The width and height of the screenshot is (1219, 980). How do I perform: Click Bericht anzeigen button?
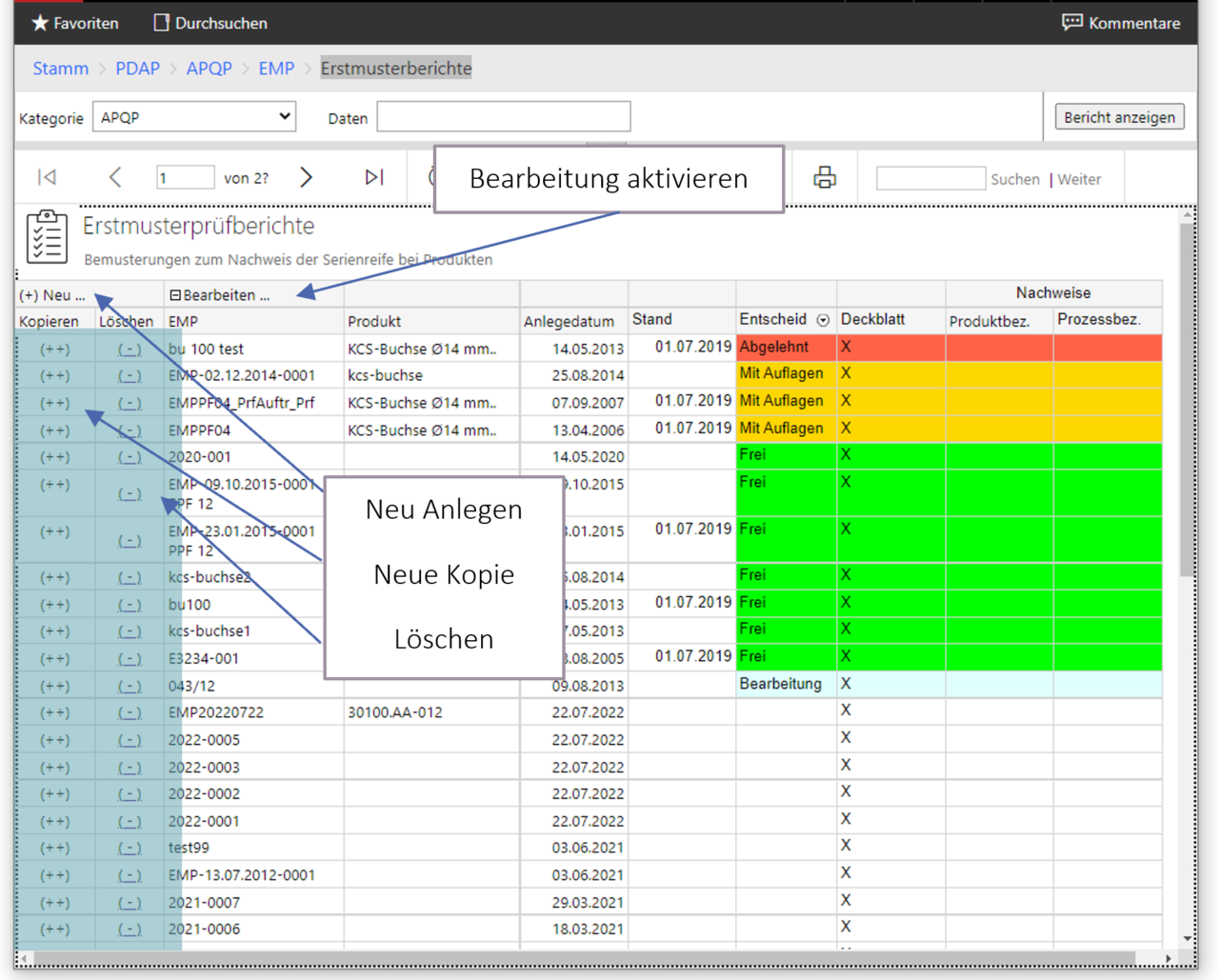[1119, 117]
